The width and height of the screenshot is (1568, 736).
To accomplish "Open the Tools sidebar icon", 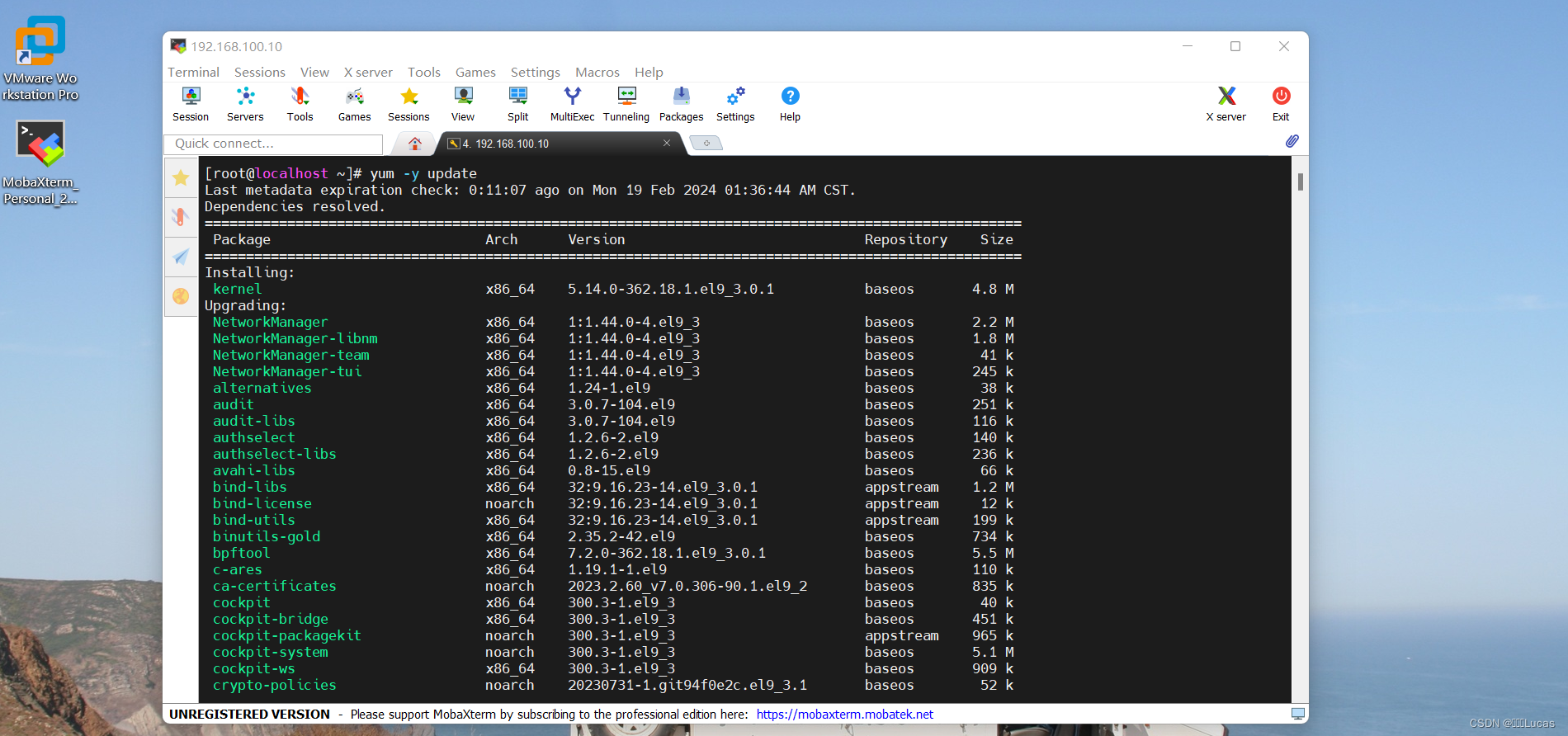I will (181, 217).
